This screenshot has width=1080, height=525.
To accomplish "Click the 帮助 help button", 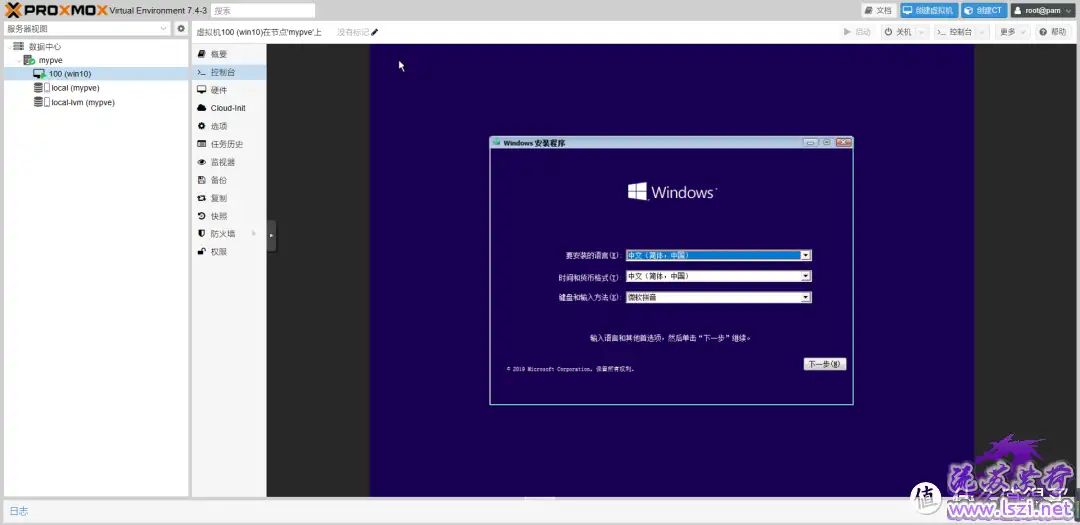I will tap(1053, 32).
